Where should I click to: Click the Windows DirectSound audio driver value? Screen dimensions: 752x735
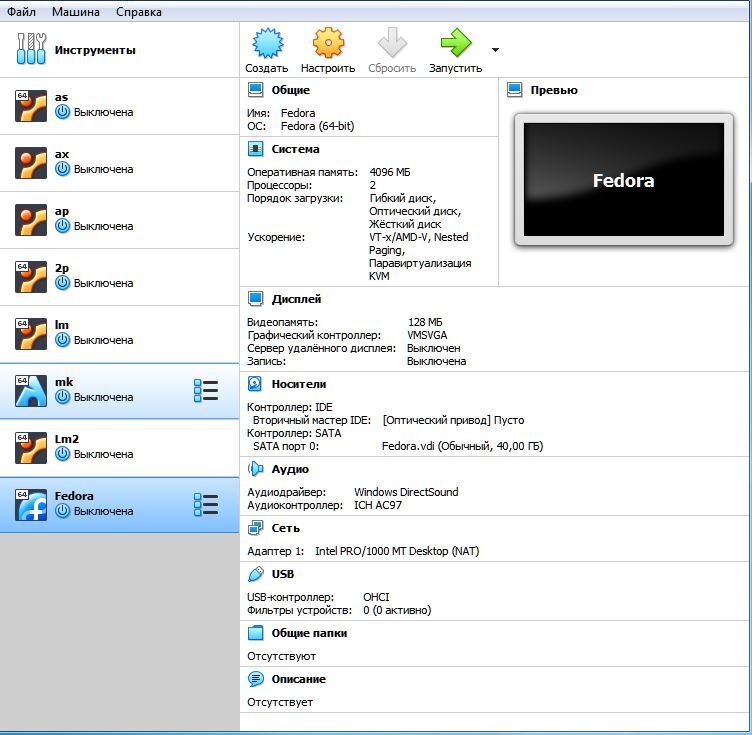pos(406,492)
